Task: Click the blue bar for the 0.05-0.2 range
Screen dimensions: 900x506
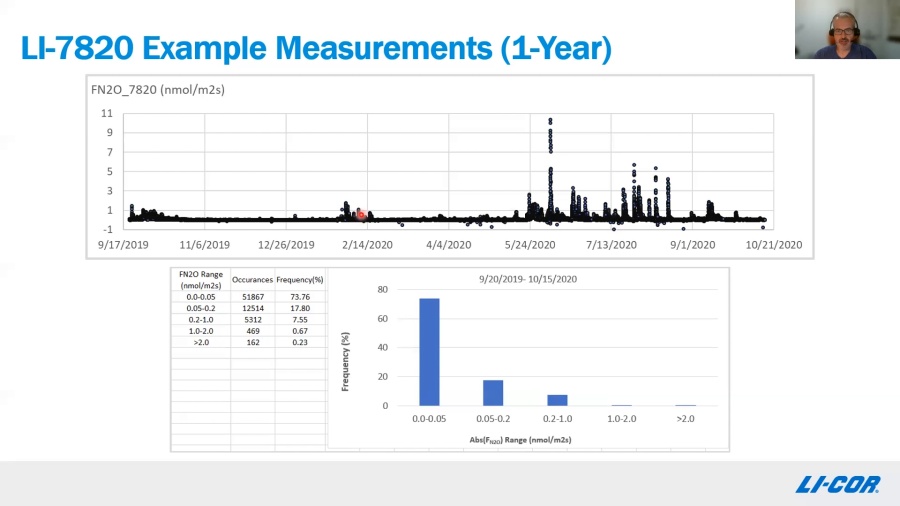Action: [493, 393]
